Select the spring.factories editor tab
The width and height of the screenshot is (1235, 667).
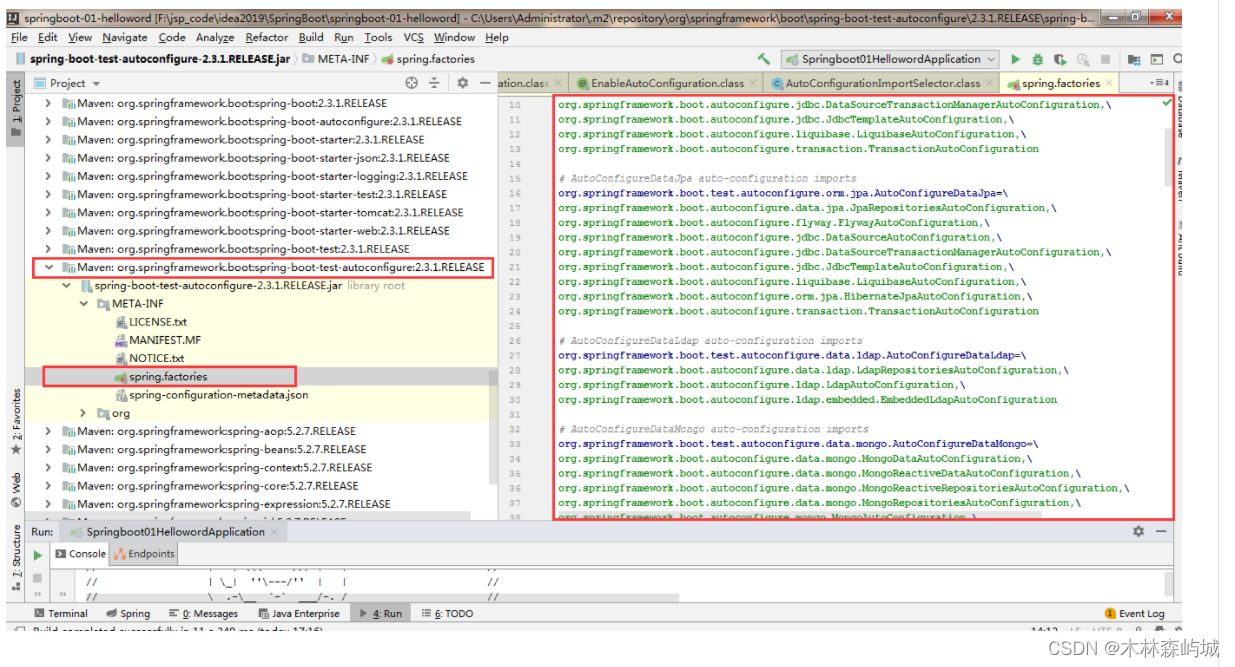pyautogui.click(x=1060, y=84)
